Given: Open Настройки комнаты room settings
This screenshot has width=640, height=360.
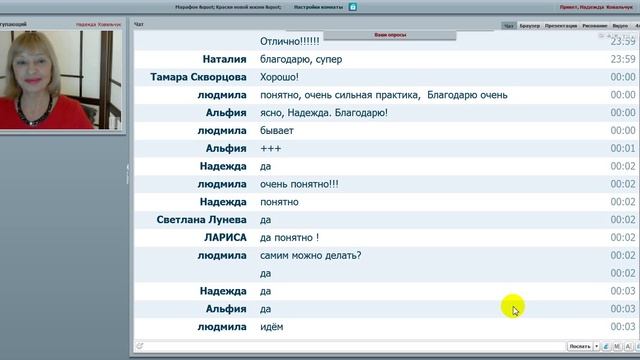Looking at the screenshot, I should (x=318, y=7).
